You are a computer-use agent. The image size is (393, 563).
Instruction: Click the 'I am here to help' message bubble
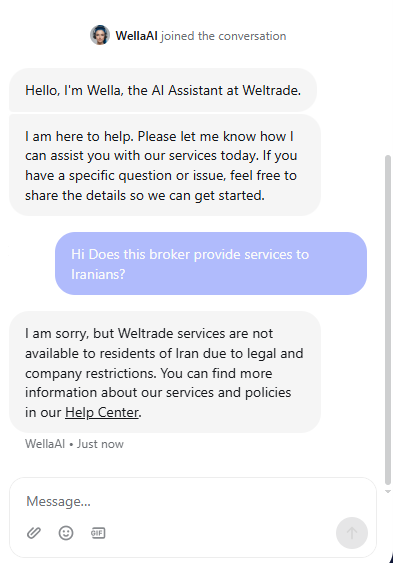[165, 165]
